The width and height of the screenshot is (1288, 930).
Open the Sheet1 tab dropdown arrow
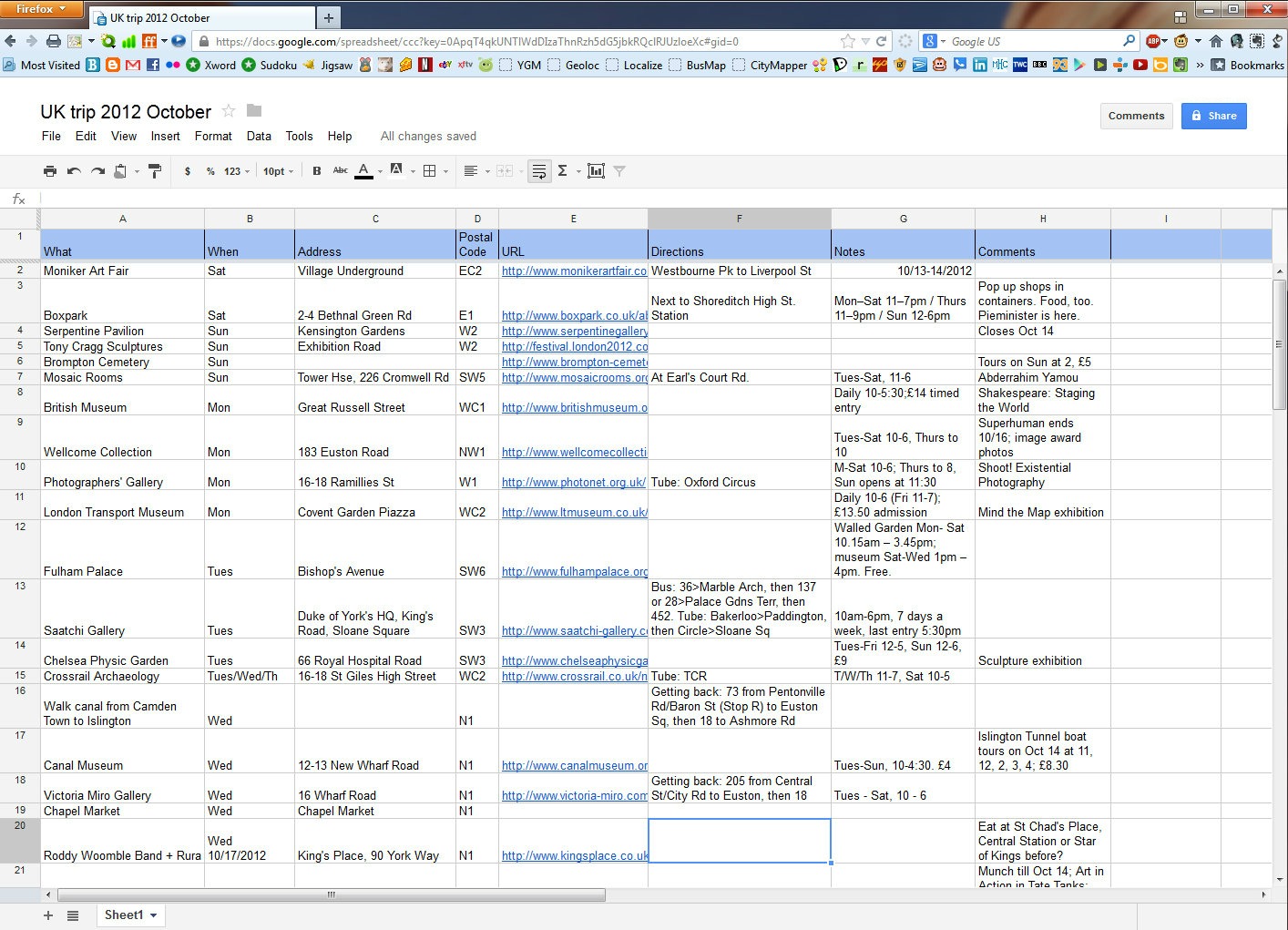coord(153,915)
